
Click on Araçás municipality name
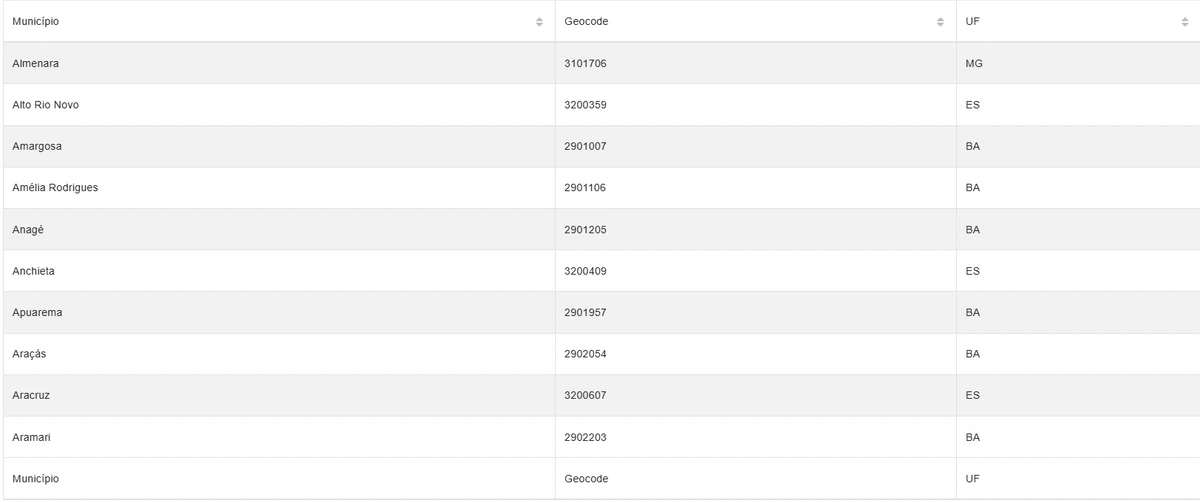click(x=29, y=354)
